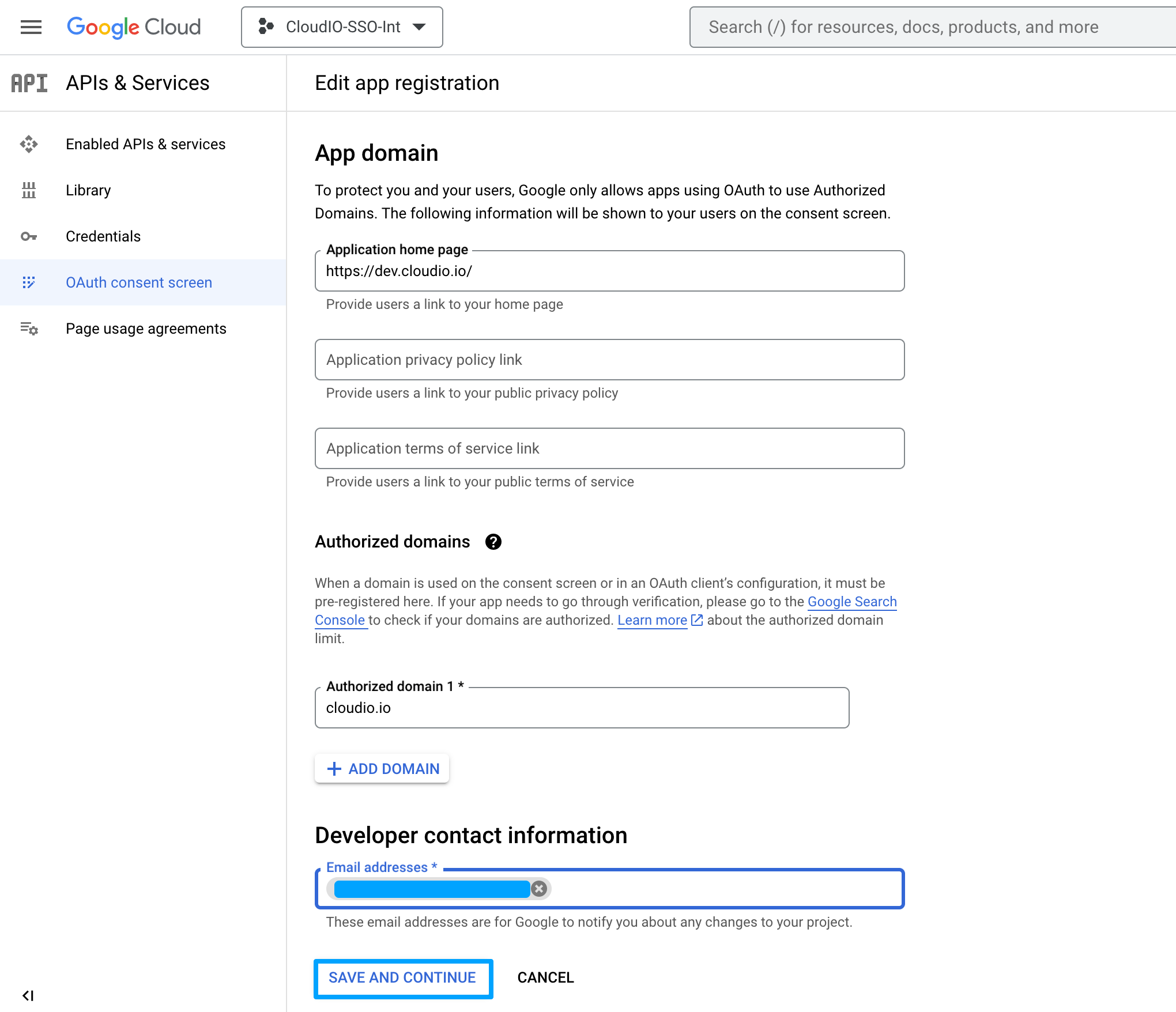Go to Library in sidebar

[88, 190]
